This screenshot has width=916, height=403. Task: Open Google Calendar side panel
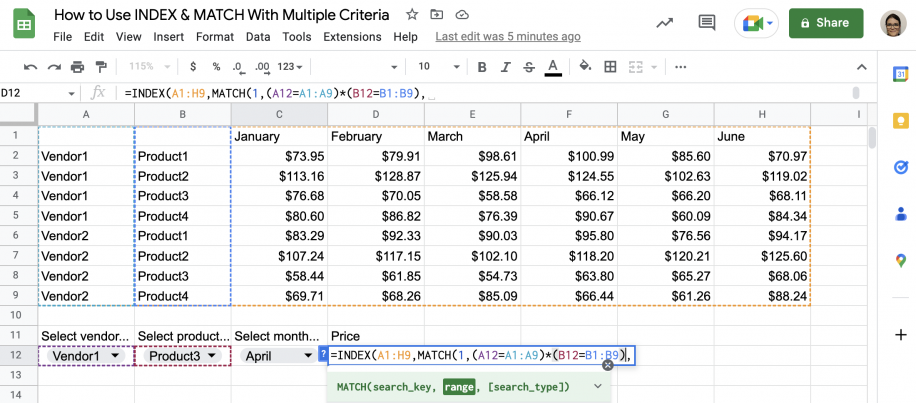click(x=900, y=75)
